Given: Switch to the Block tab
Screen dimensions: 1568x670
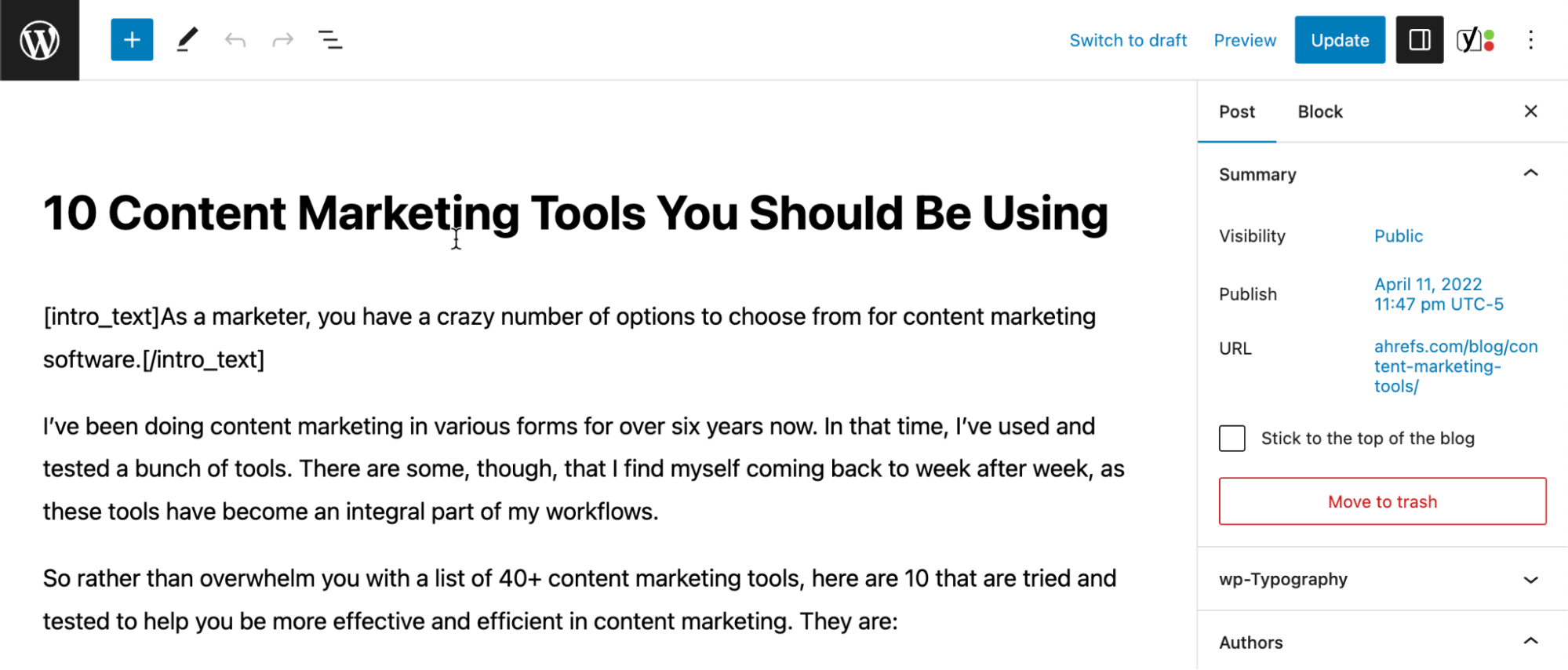Looking at the screenshot, I should pos(1320,112).
